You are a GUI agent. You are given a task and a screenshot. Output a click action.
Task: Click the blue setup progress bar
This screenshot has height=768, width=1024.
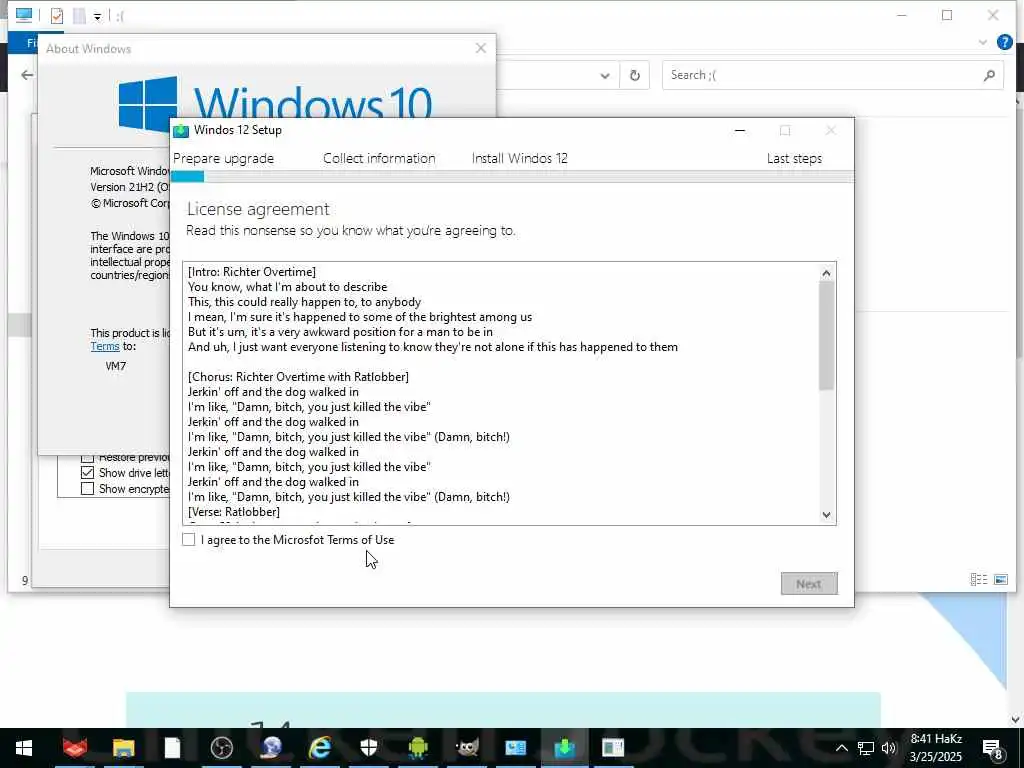(x=187, y=176)
